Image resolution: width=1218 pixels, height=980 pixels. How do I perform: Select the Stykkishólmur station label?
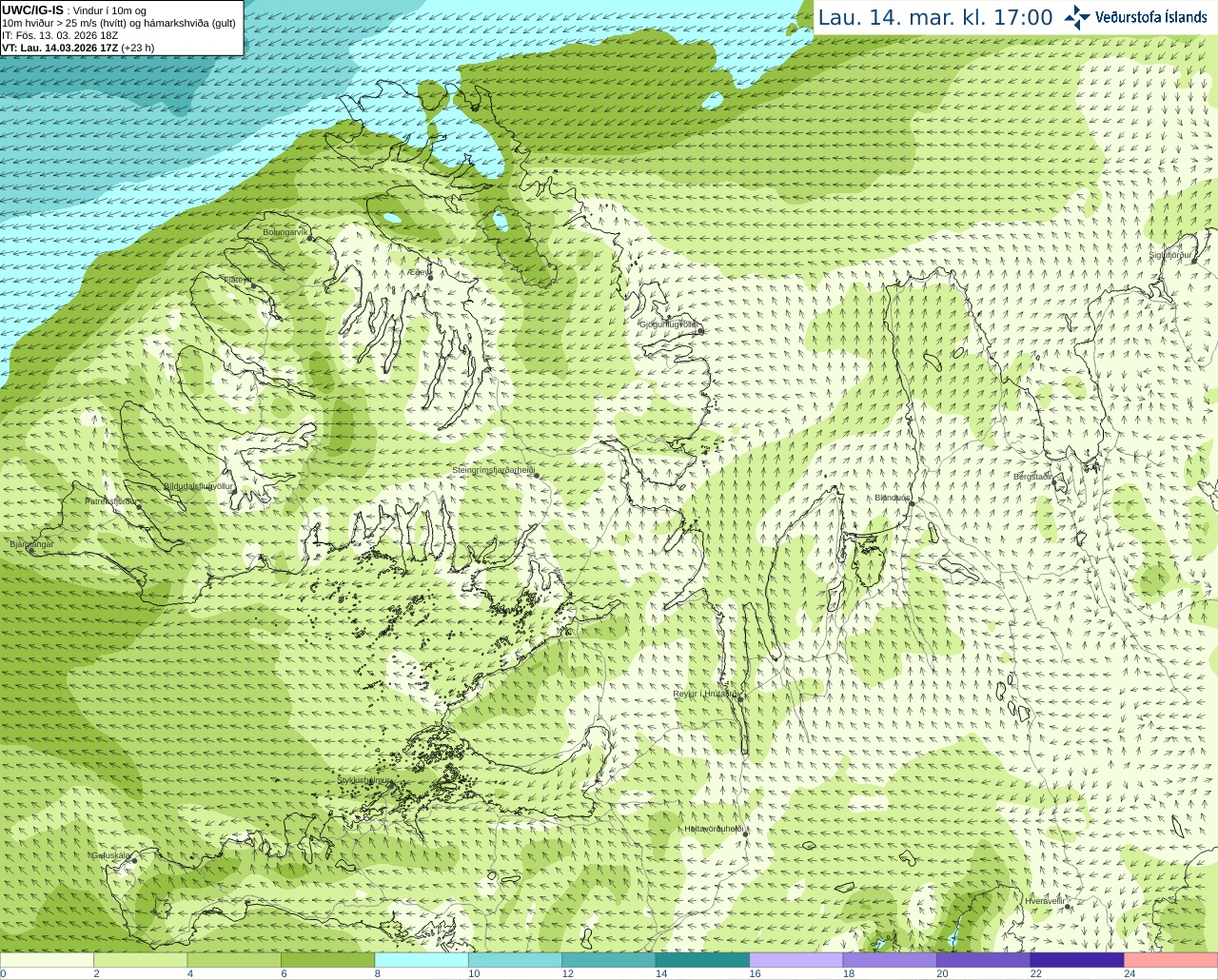click(364, 780)
